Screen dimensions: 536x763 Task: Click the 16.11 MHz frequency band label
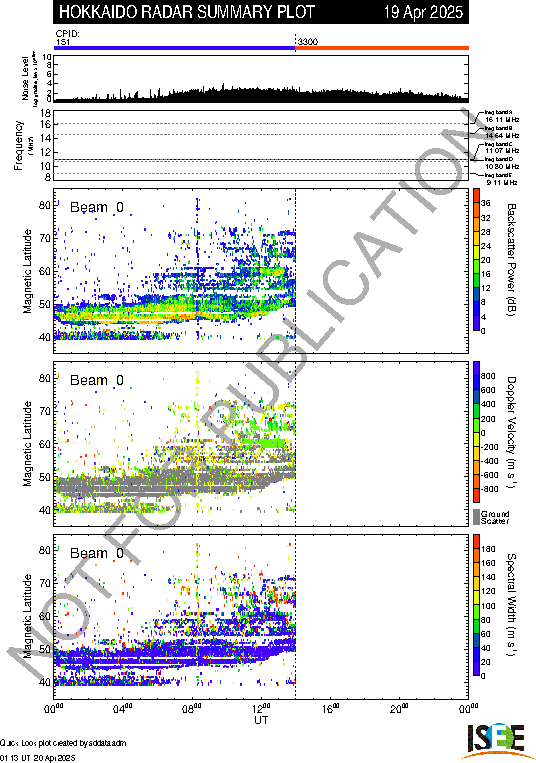point(502,119)
